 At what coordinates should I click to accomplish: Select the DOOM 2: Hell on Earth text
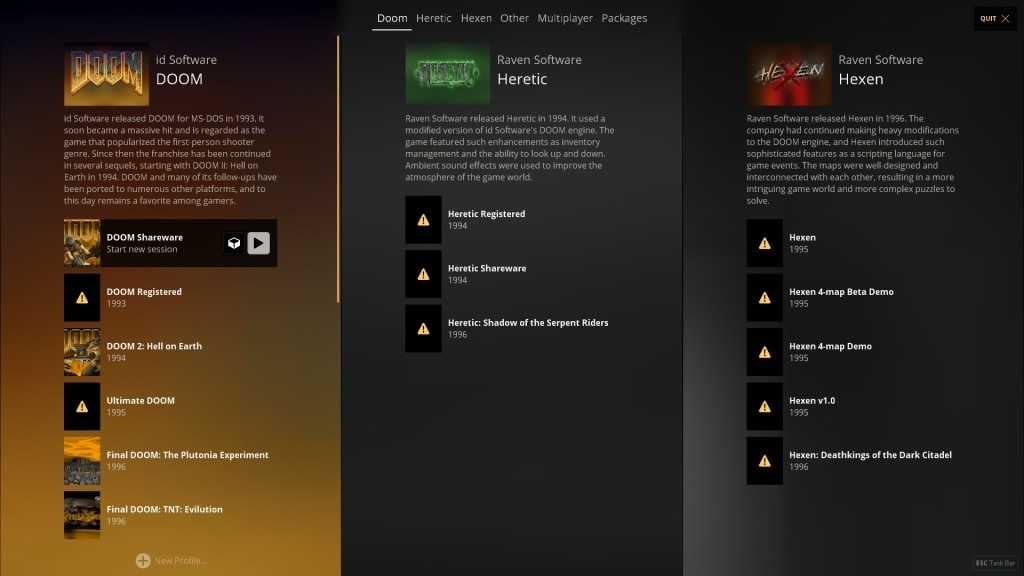coord(154,346)
